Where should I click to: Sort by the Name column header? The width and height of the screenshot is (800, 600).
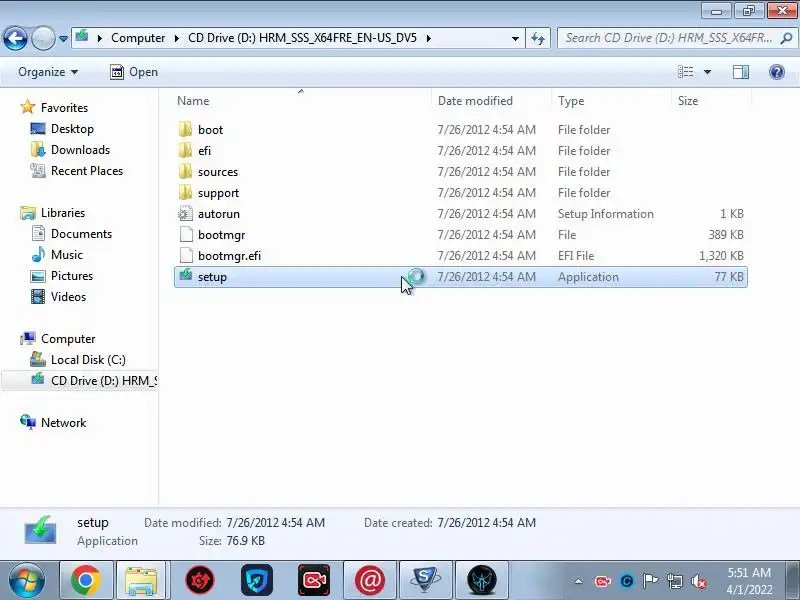tap(302, 101)
